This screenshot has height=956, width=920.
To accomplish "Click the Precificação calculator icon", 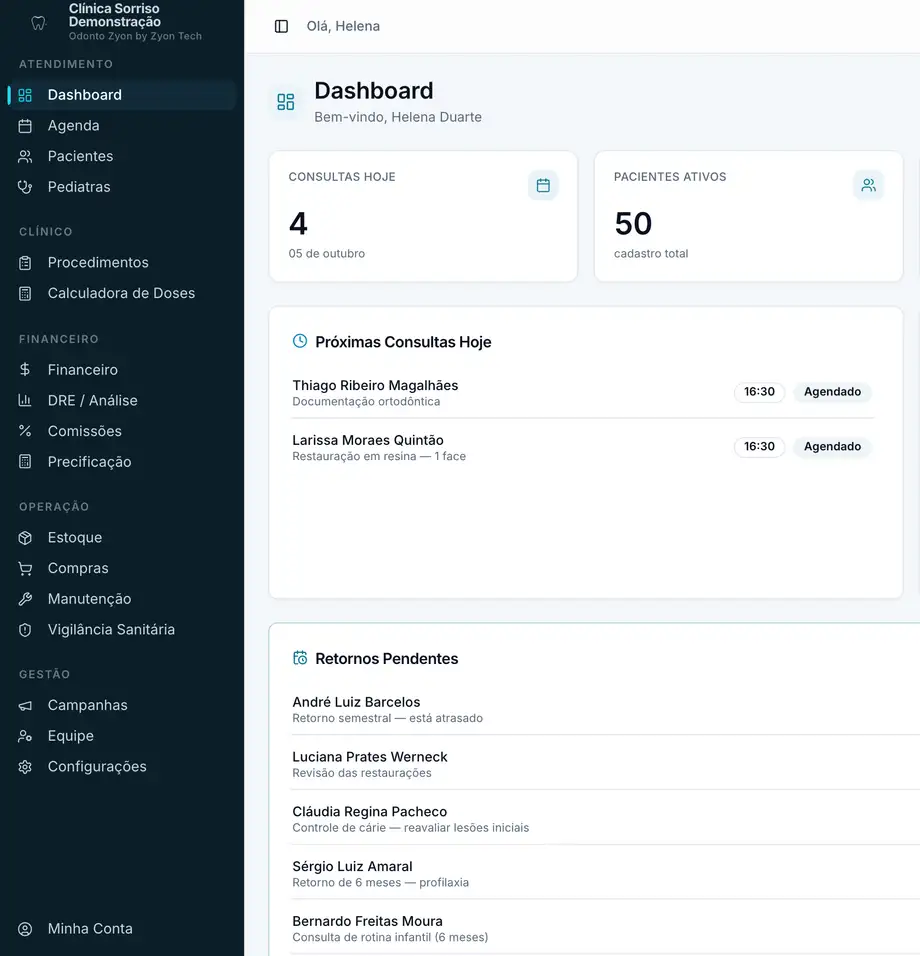I will tap(25, 462).
